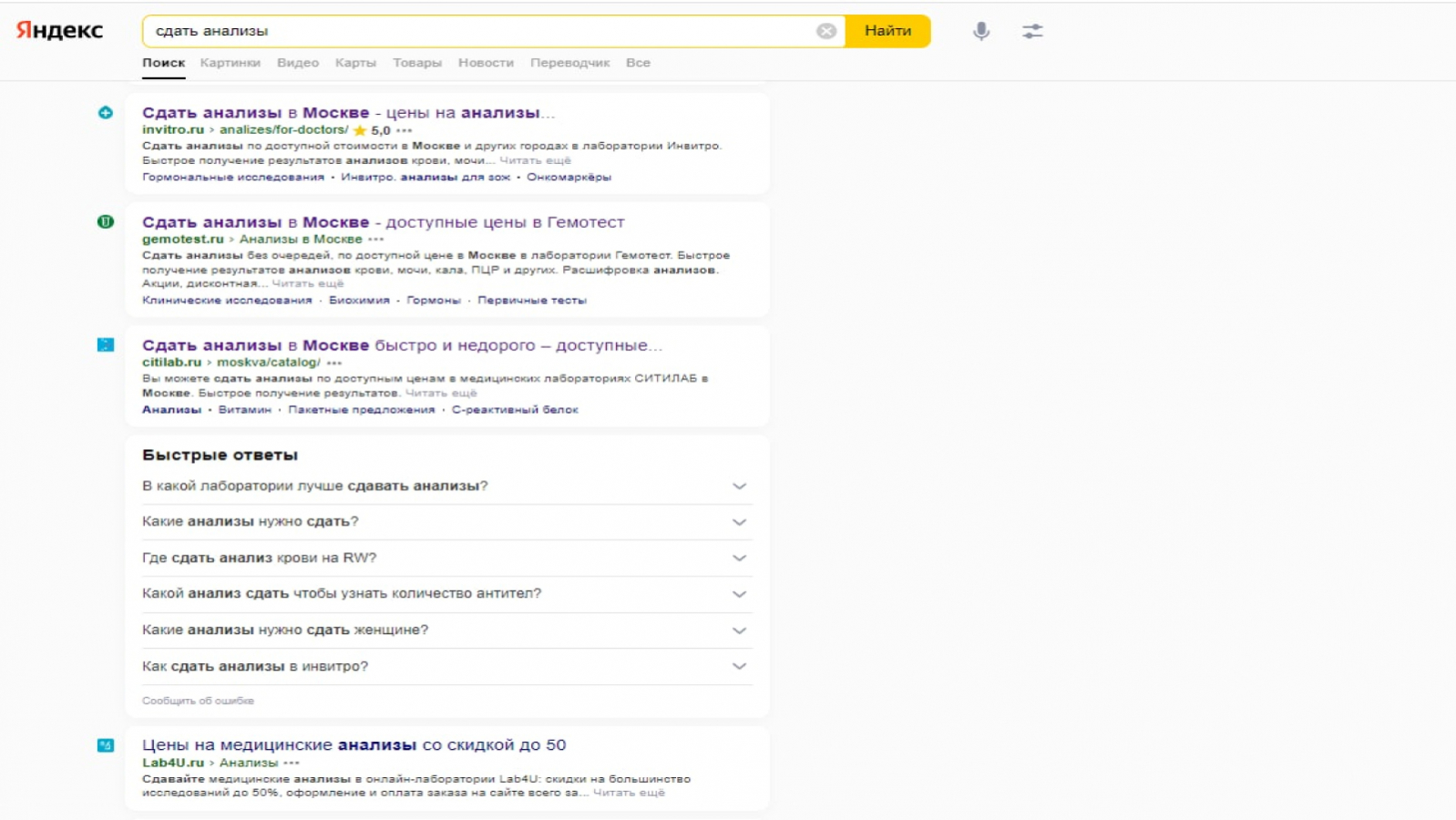Expand 'Какие анализы нужно сдать?' answer
The width and height of the screenshot is (1456, 820).
tap(446, 522)
